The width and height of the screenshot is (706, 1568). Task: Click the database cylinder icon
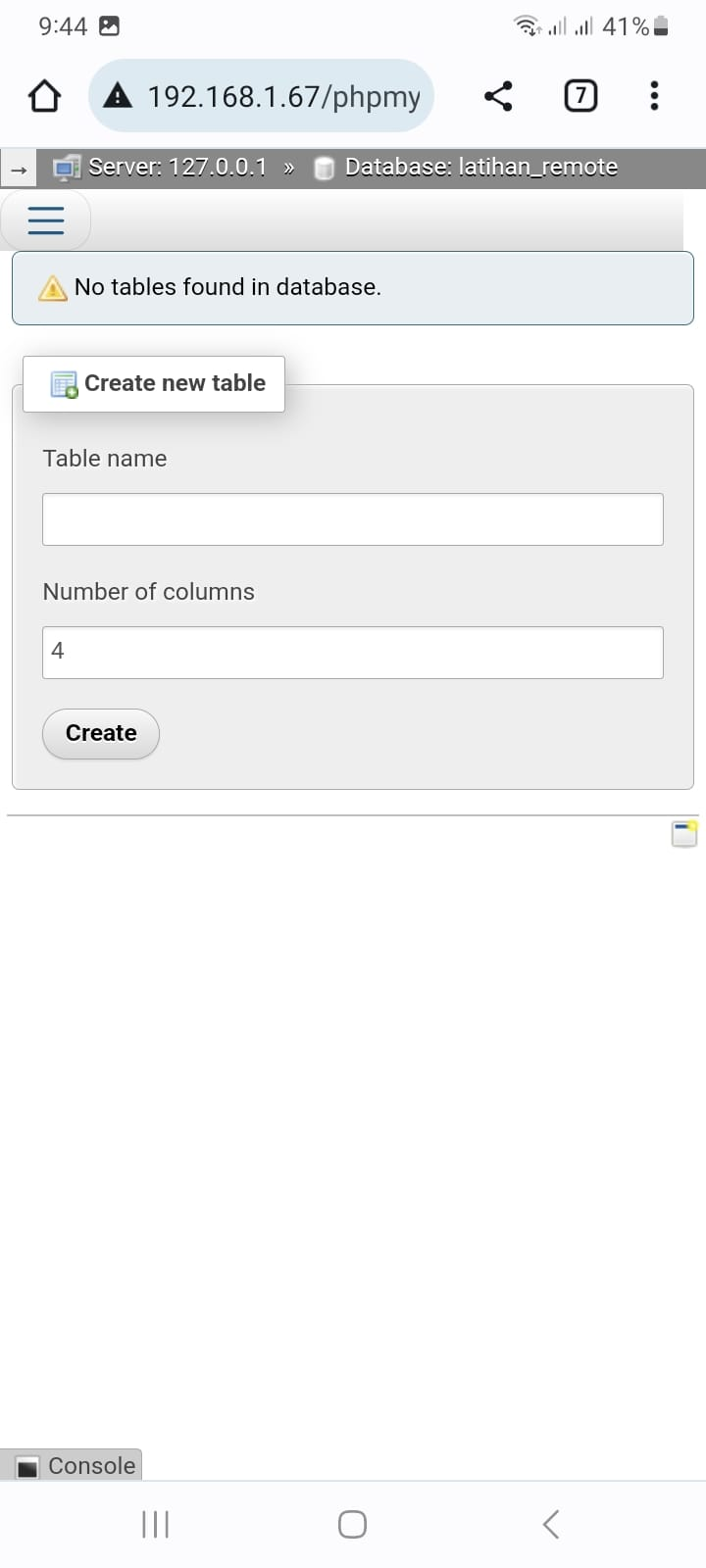(325, 168)
